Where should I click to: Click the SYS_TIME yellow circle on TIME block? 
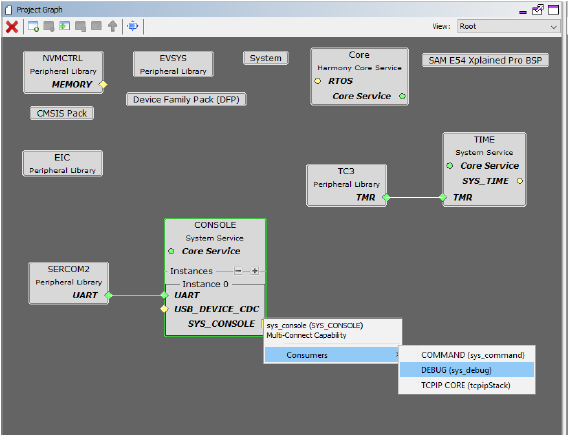(x=520, y=181)
